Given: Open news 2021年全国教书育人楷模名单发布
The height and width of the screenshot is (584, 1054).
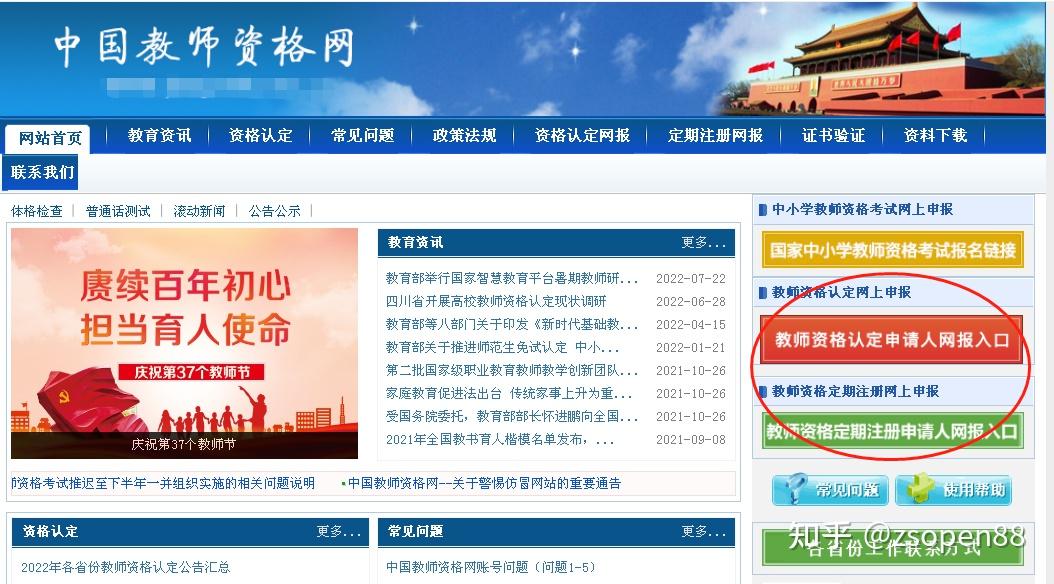Looking at the screenshot, I should coord(500,440).
